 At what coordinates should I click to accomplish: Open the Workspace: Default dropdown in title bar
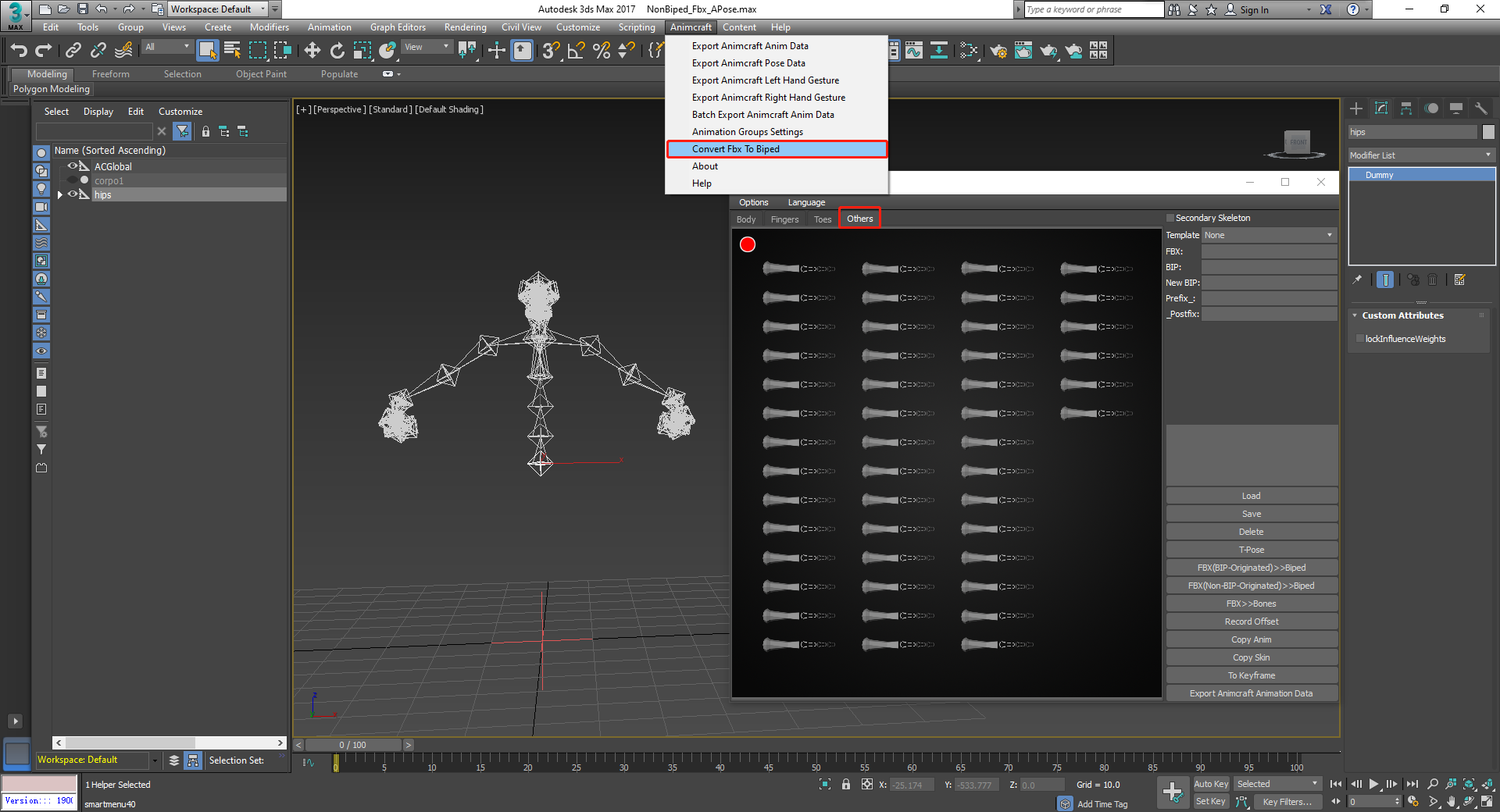coord(218,9)
